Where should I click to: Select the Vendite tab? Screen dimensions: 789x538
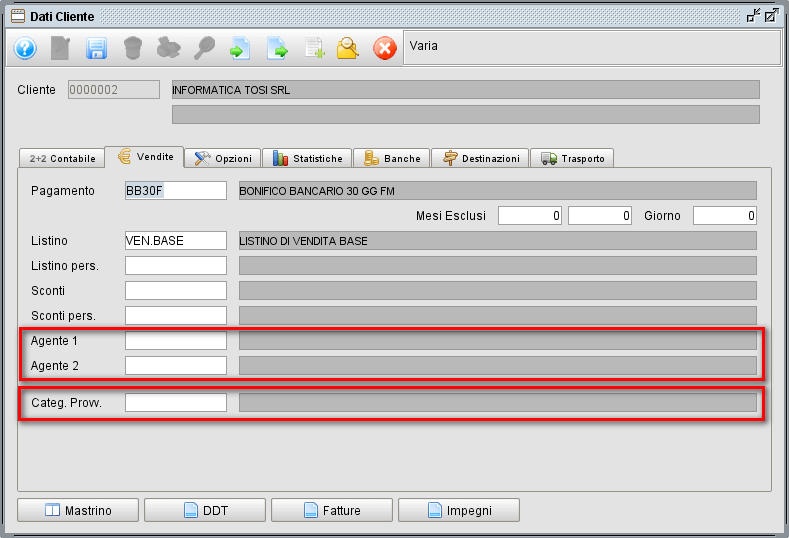tap(144, 157)
